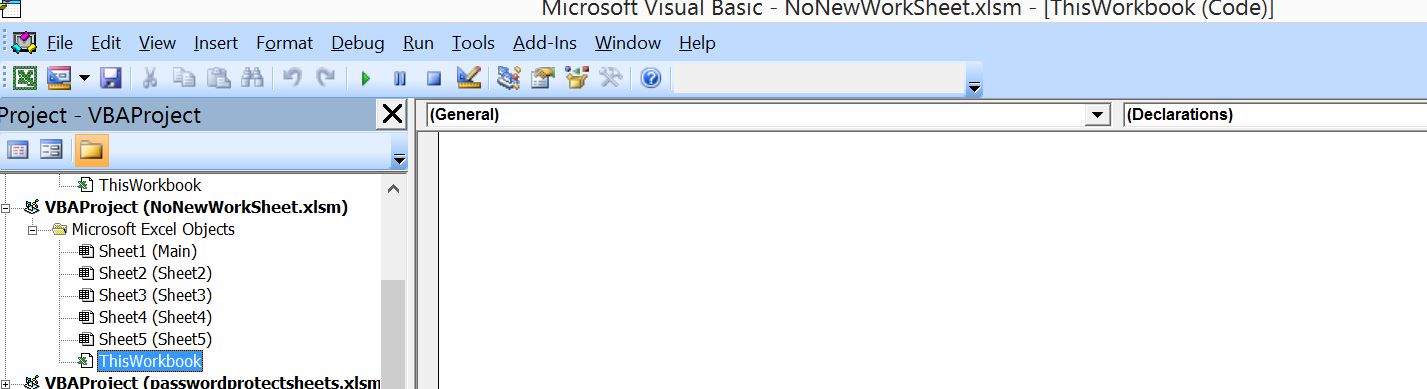Select Sheet1 (Main) in project tree

tap(148, 251)
